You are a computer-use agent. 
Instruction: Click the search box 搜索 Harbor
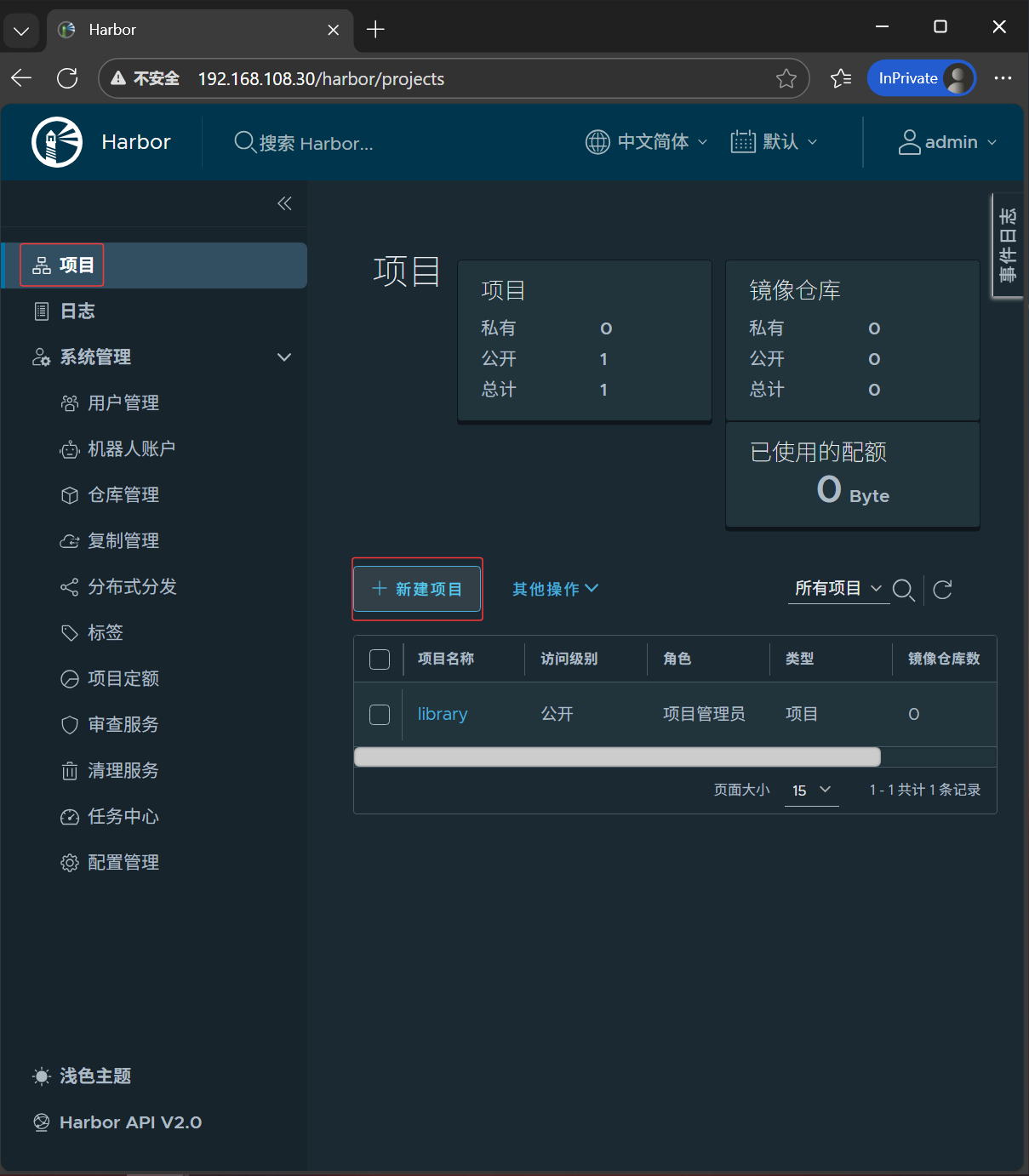304,143
